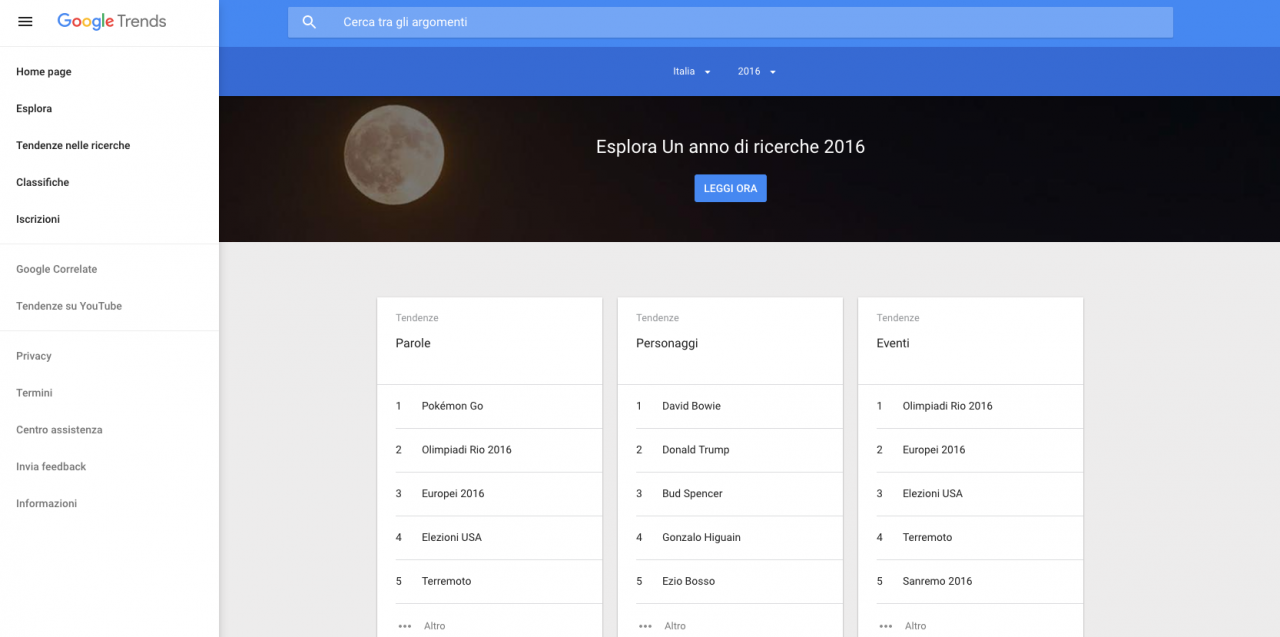Screen dimensions: 1280x637
Task: Open the 2016 year dropdown
Action: pyautogui.click(x=757, y=72)
